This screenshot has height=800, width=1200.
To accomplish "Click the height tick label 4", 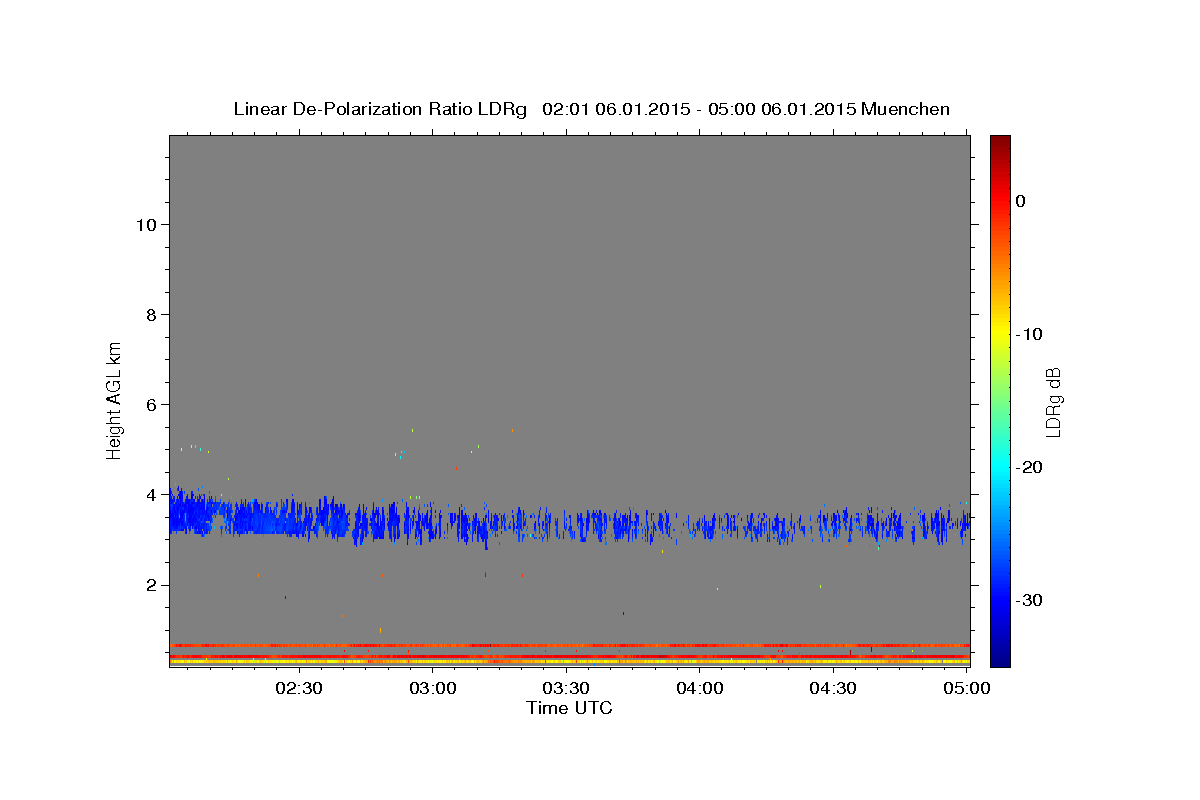I will click(150, 495).
